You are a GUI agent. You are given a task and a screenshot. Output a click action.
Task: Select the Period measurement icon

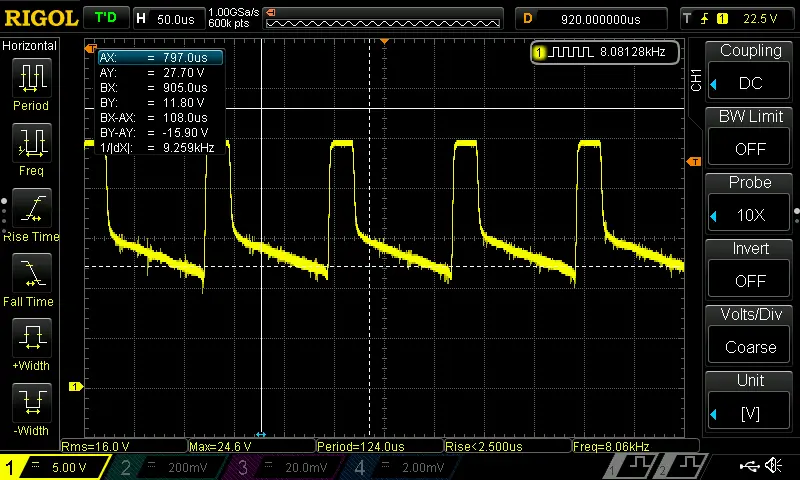32,78
